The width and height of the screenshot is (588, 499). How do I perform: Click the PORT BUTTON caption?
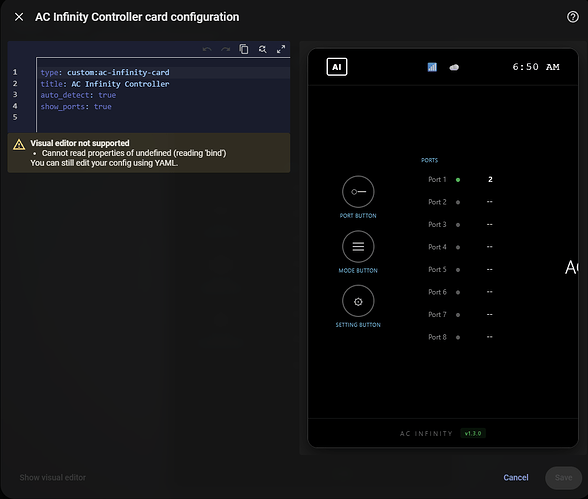[x=358, y=216]
